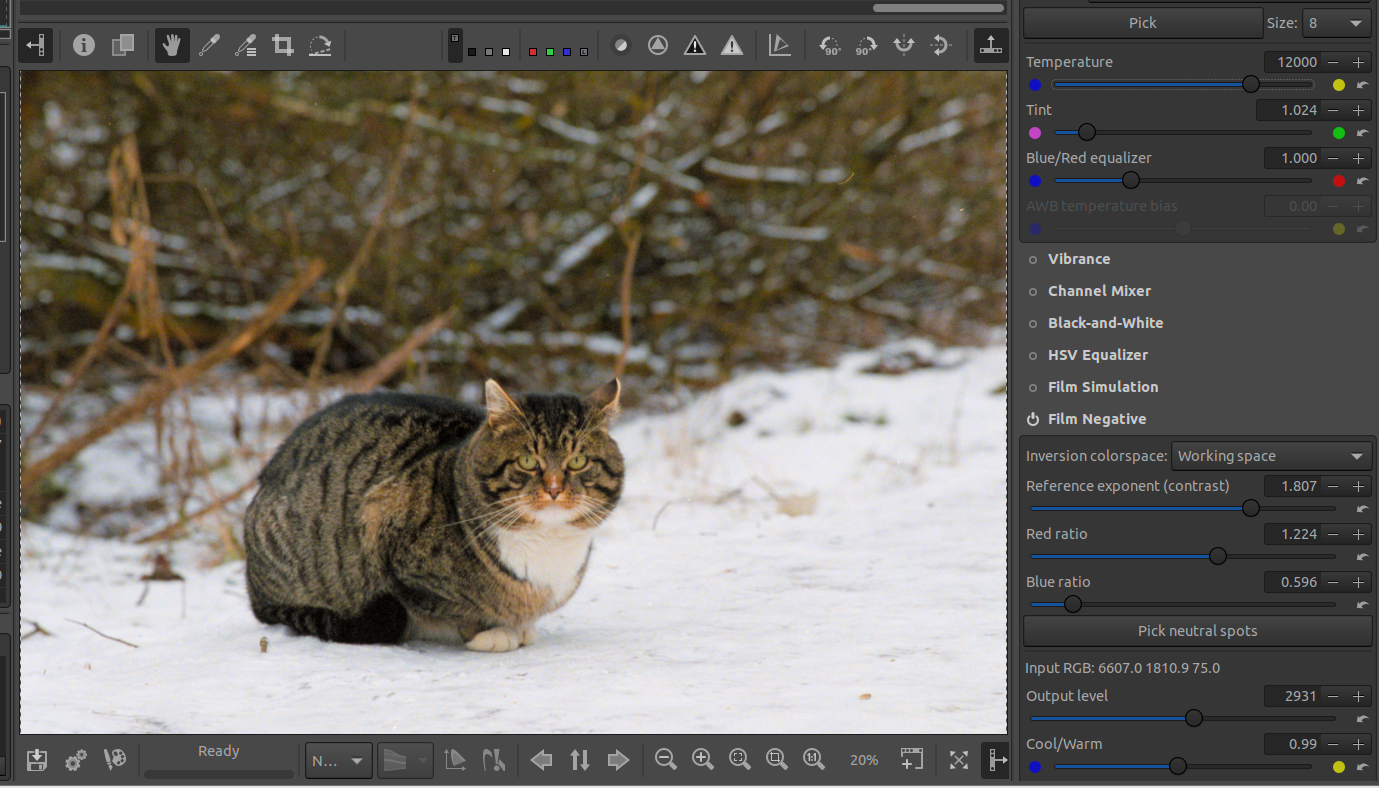Click the Pick white balance button

1142,23
